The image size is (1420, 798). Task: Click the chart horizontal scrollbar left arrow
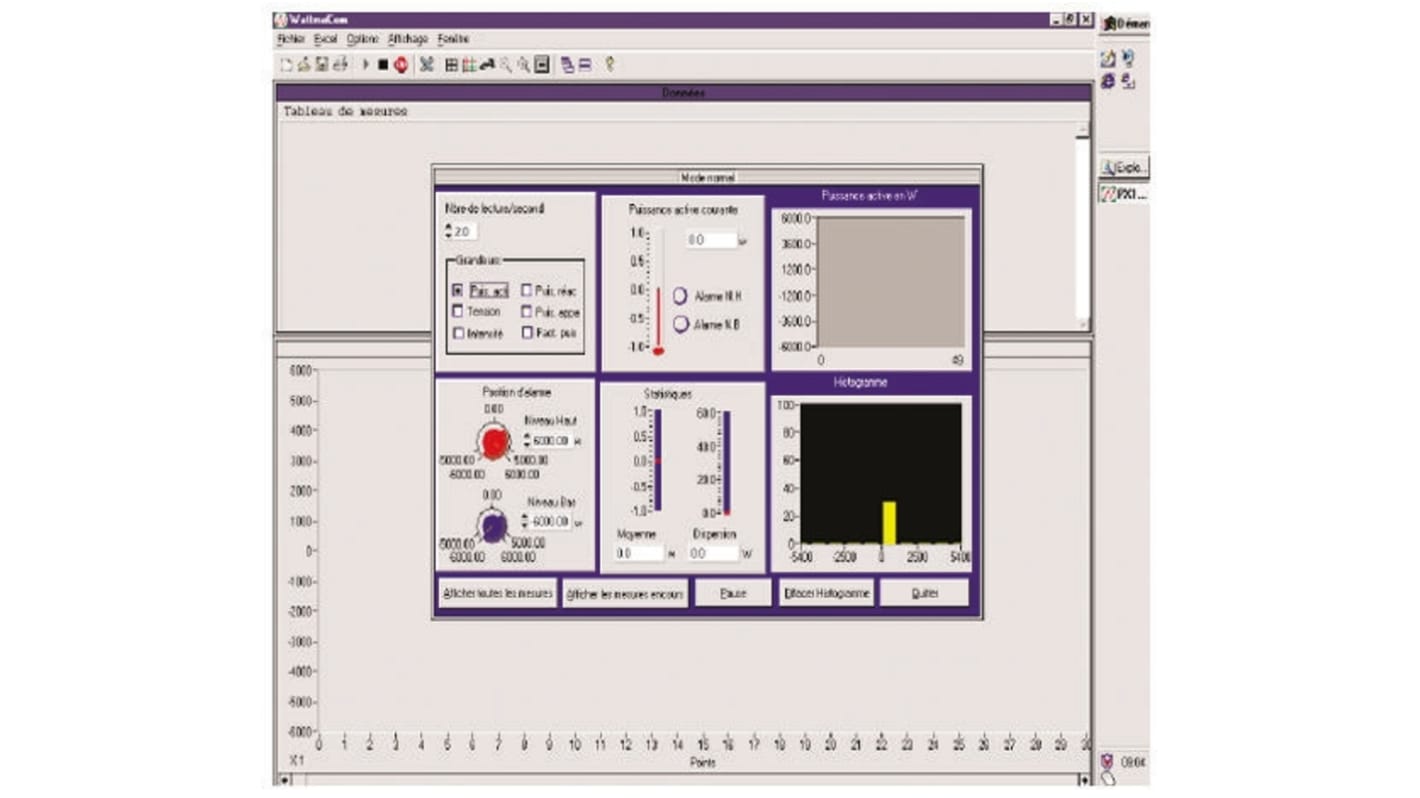286,779
